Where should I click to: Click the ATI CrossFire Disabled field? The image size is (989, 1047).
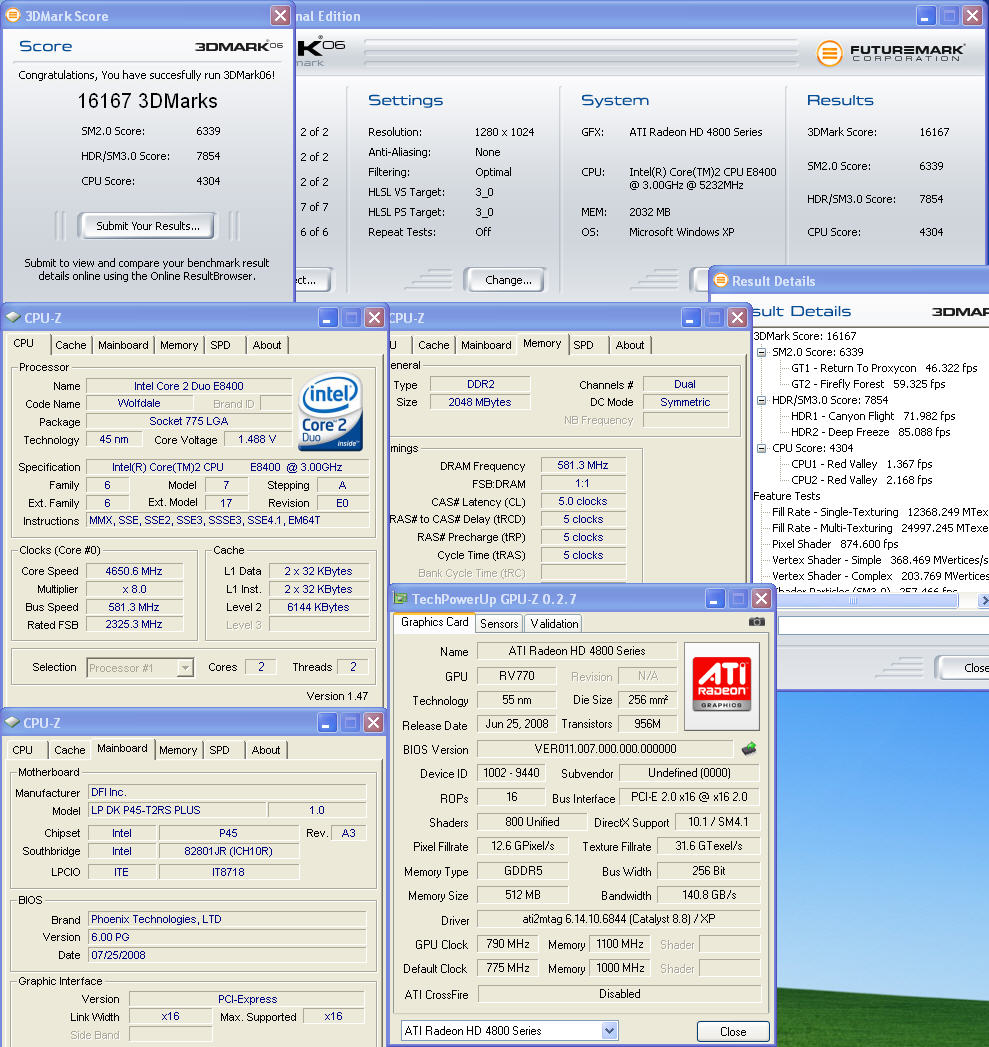click(619, 994)
